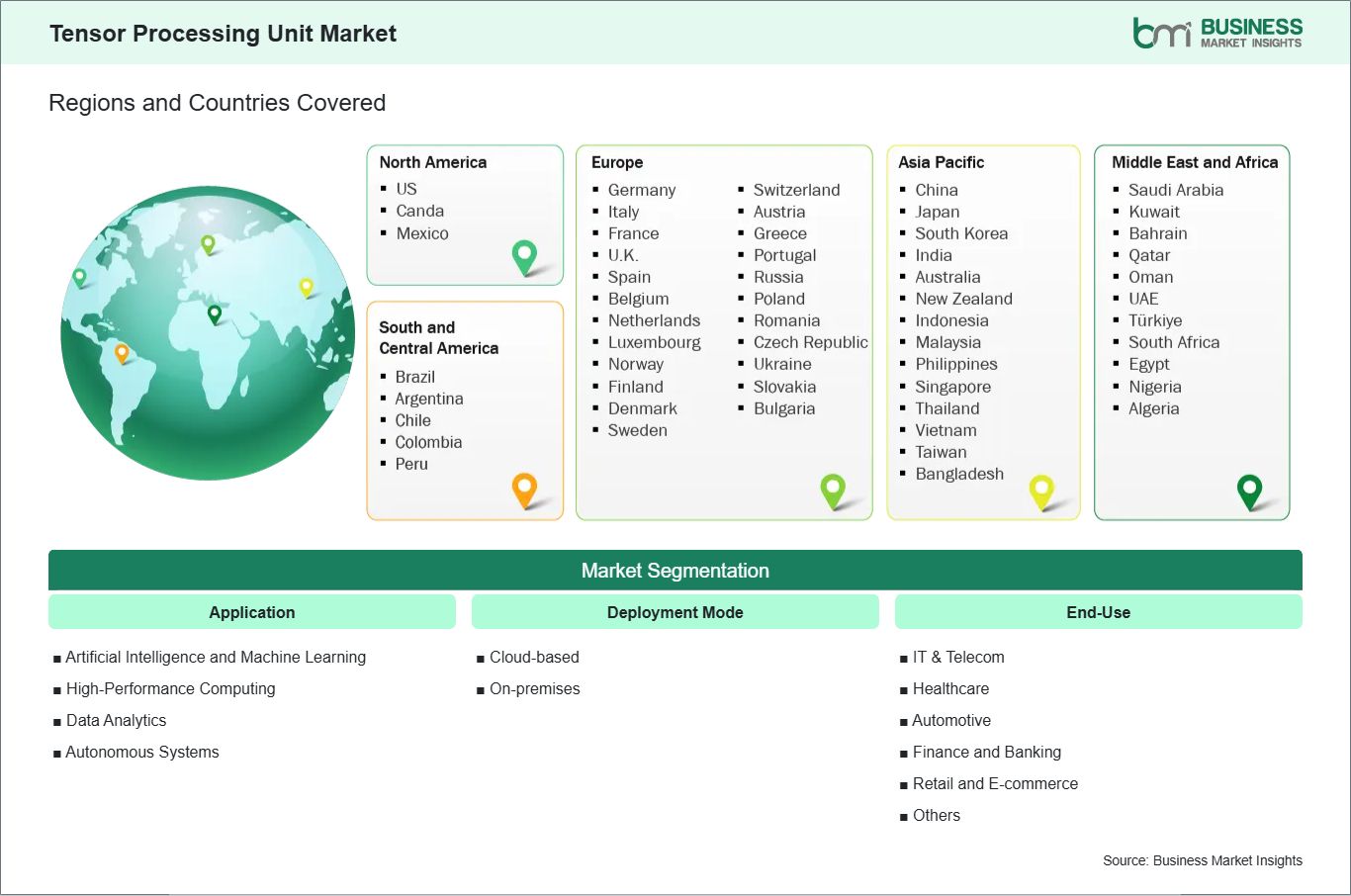Click 'Canda' in North America list
Image resolution: width=1351 pixels, height=896 pixels.
tap(420, 211)
